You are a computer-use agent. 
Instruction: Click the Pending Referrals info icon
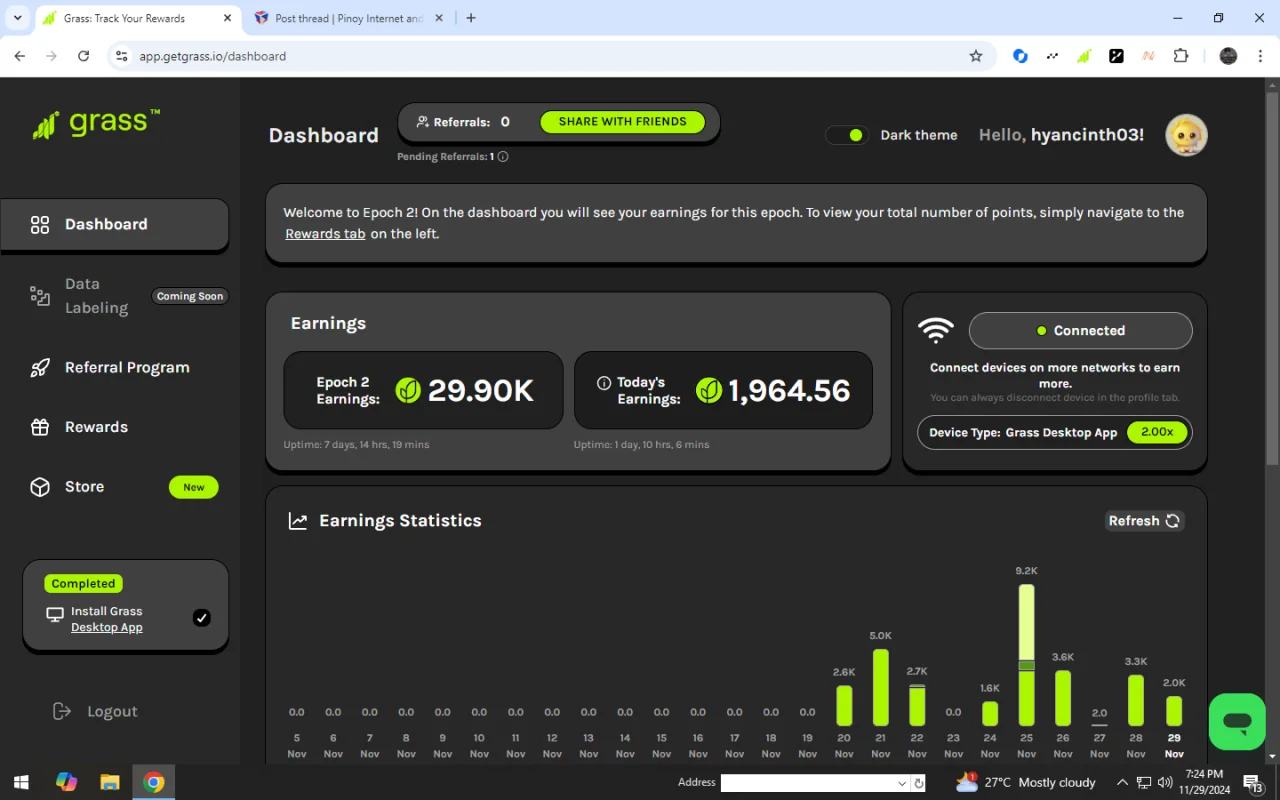(503, 156)
